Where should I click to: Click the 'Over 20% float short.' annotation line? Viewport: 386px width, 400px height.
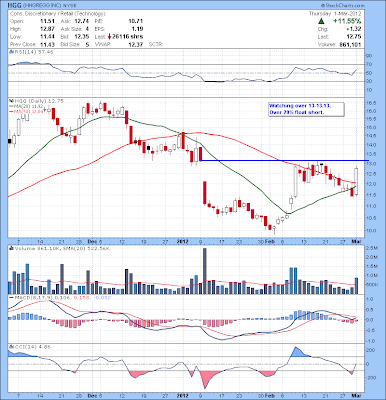296,112
